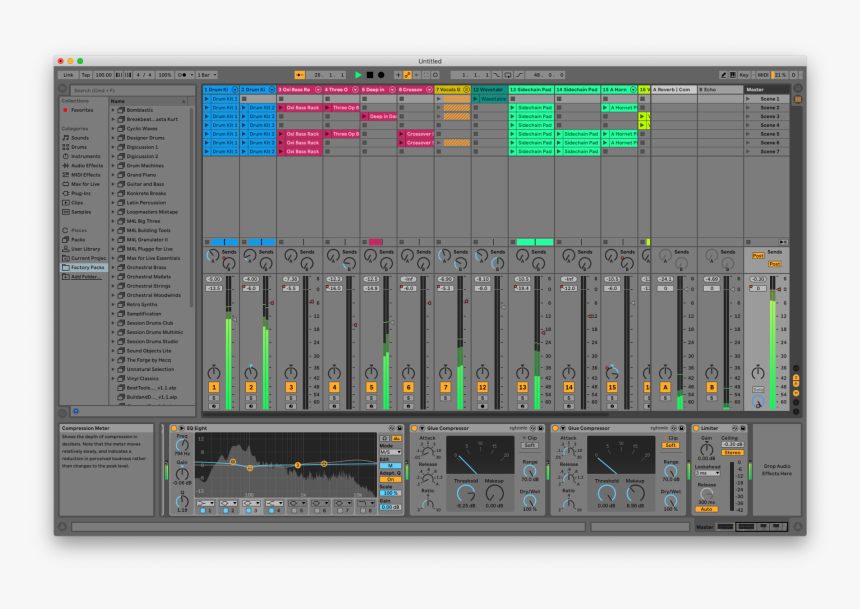Open Sounds category in browser

[x=80, y=138]
